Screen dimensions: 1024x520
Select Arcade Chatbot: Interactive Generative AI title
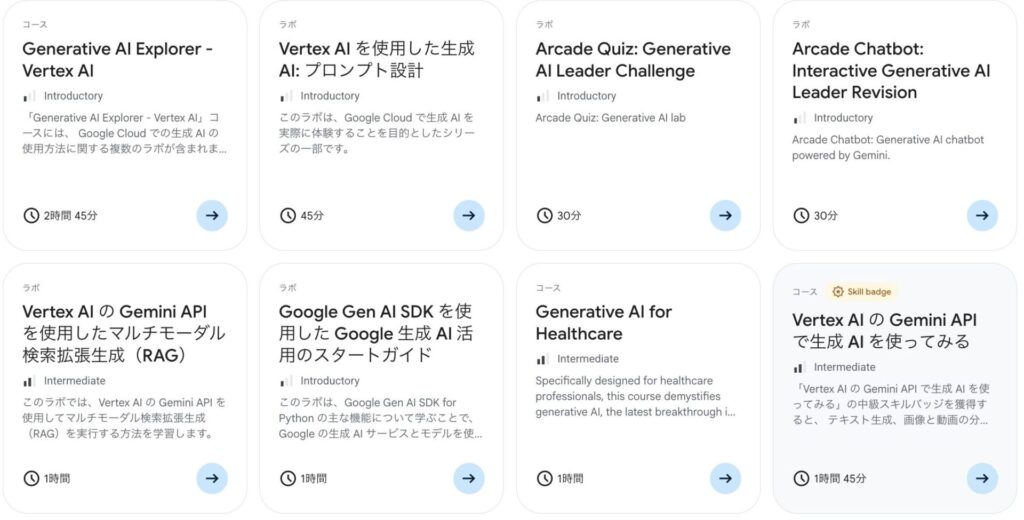click(890, 70)
